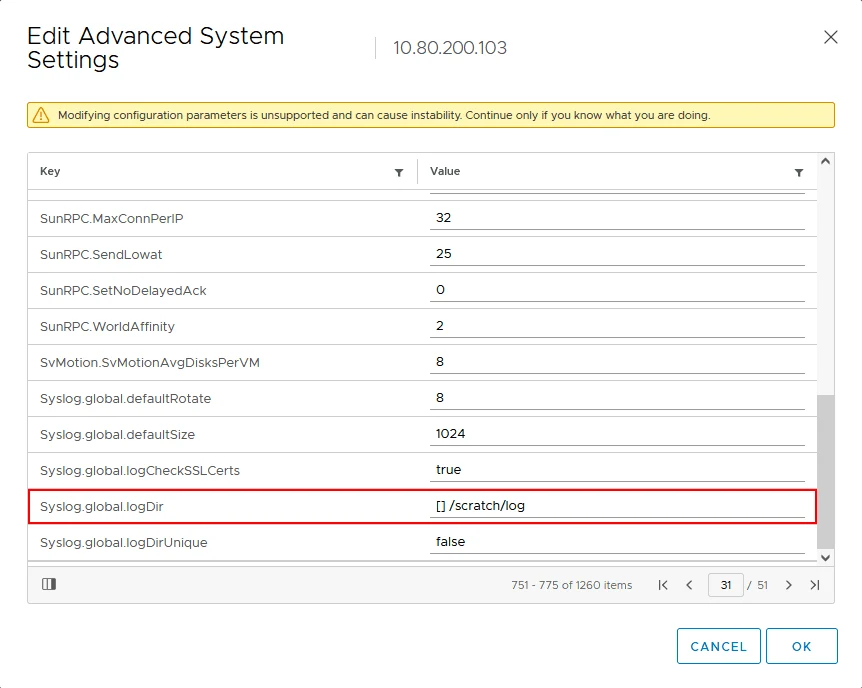Select the SunRPC.WorldAffinity key text

[107, 327]
